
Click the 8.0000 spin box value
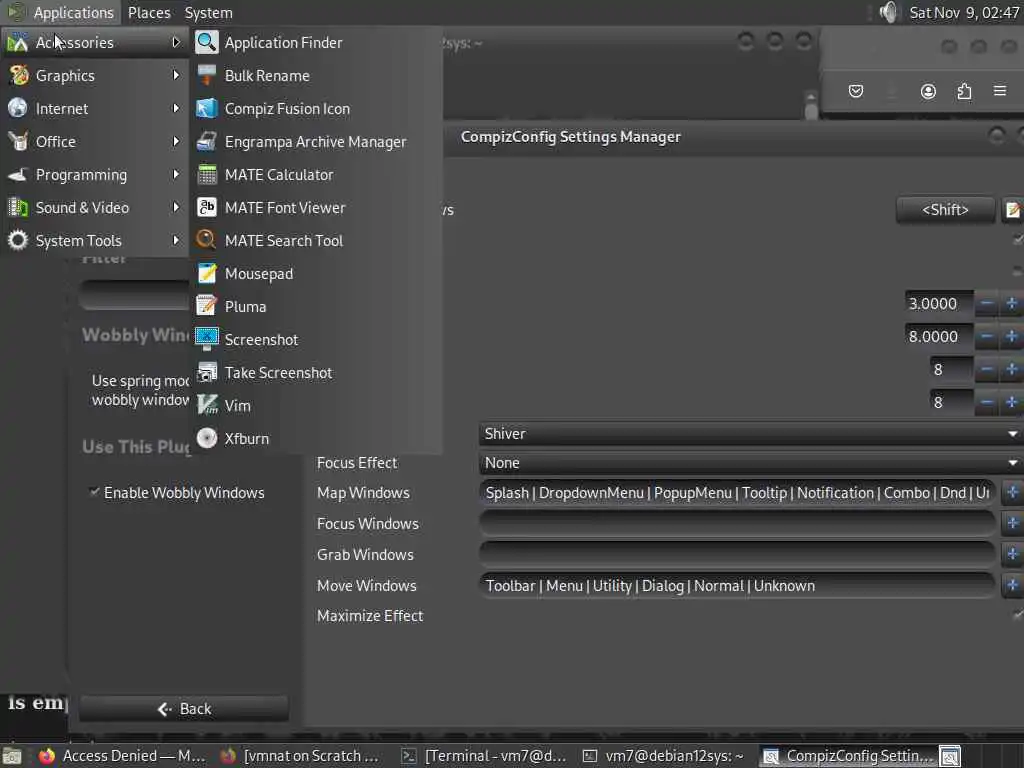(938, 336)
